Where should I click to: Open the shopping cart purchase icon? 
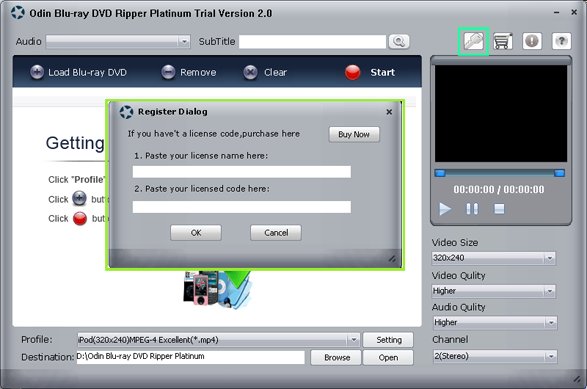click(x=502, y=41)
